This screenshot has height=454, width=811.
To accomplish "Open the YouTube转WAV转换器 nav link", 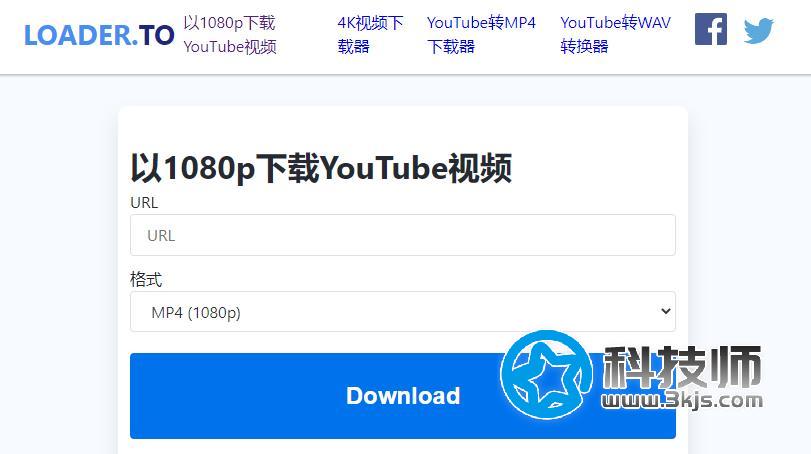I will [615, 35].
